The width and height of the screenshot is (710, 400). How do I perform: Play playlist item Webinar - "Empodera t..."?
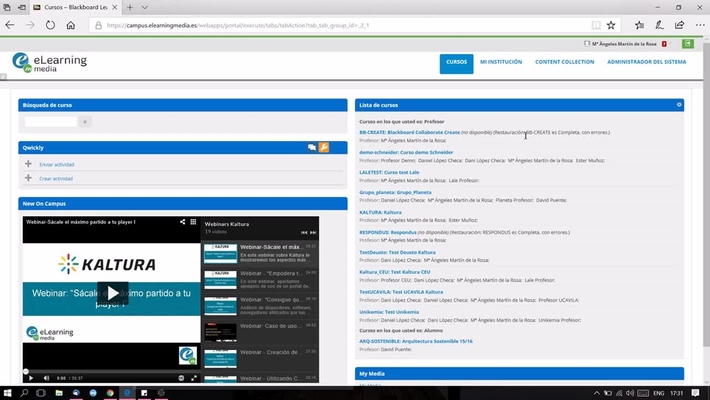pos(260,279)
